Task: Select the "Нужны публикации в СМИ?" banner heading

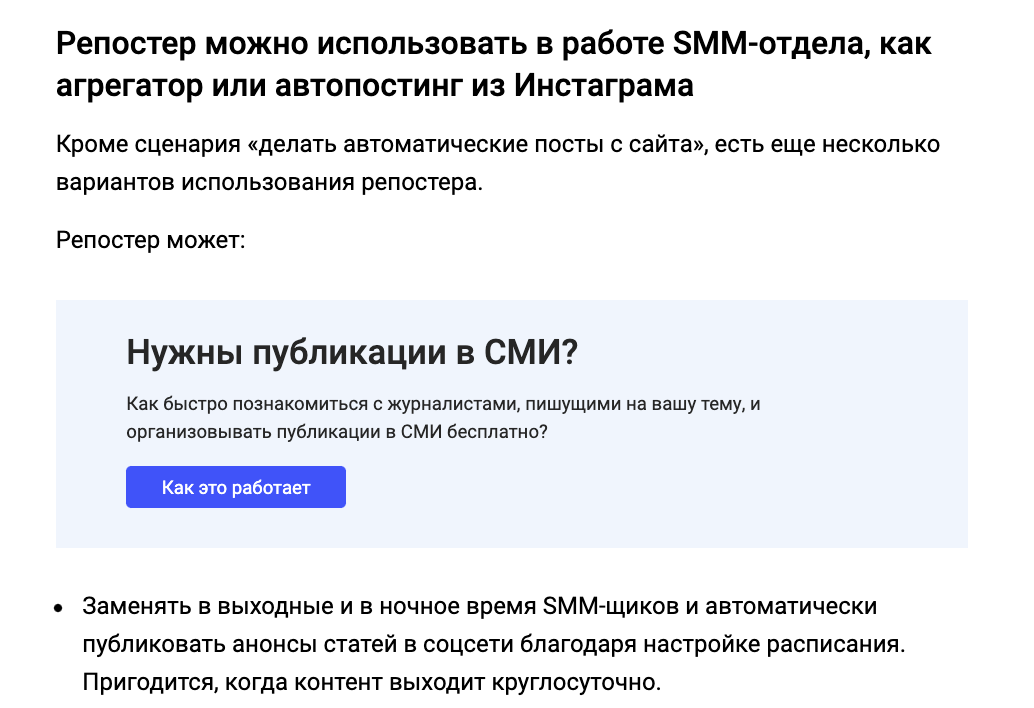Action: pos(352,352)
